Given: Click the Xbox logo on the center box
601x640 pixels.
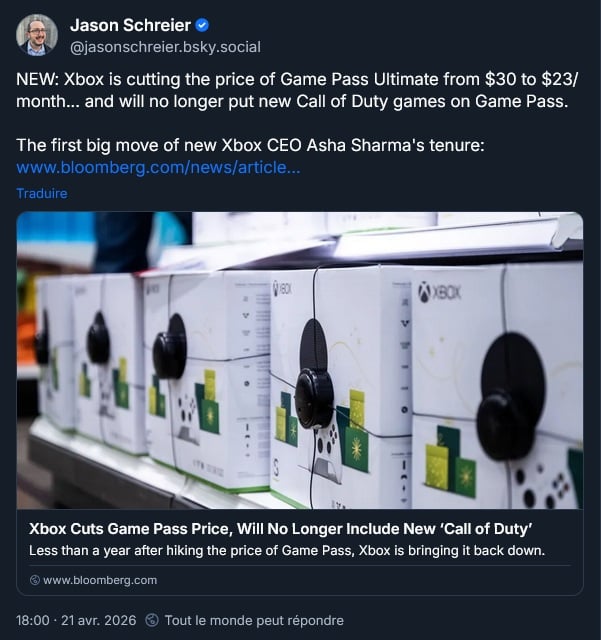Looking at the screenshot, I should [283, 288].
